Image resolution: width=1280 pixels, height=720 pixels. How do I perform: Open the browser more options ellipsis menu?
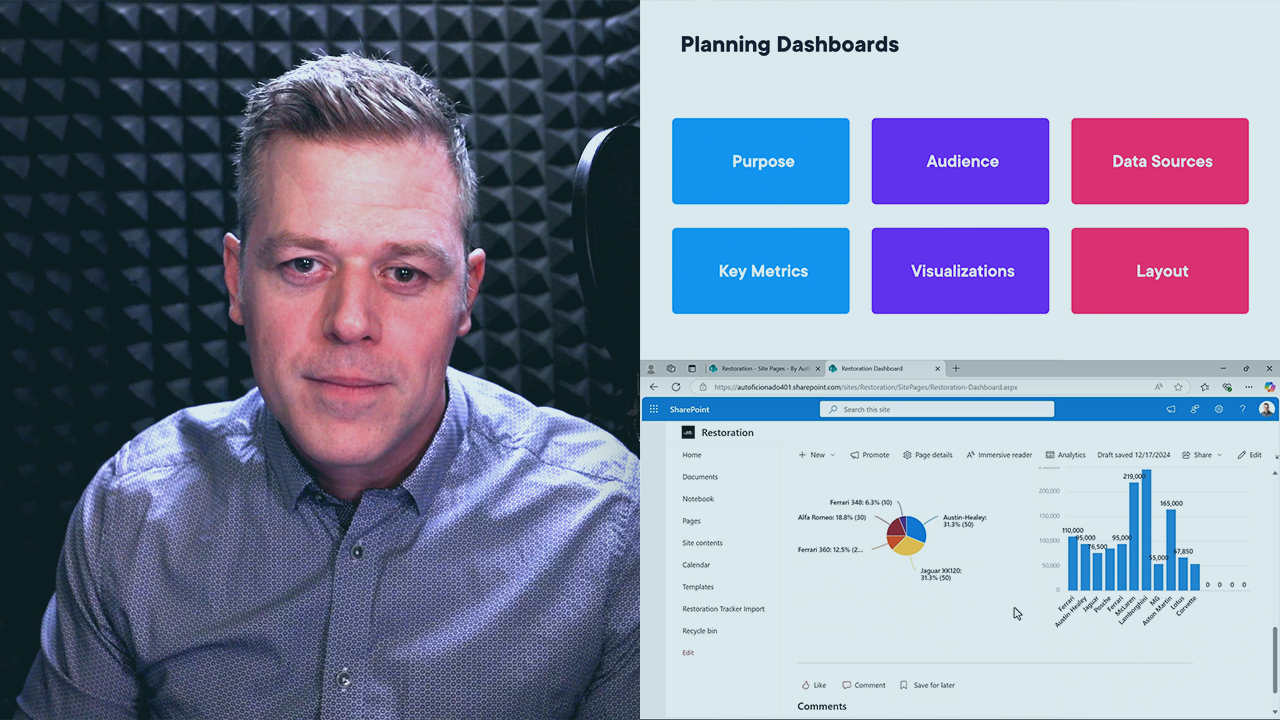(x=1249, y=387)
